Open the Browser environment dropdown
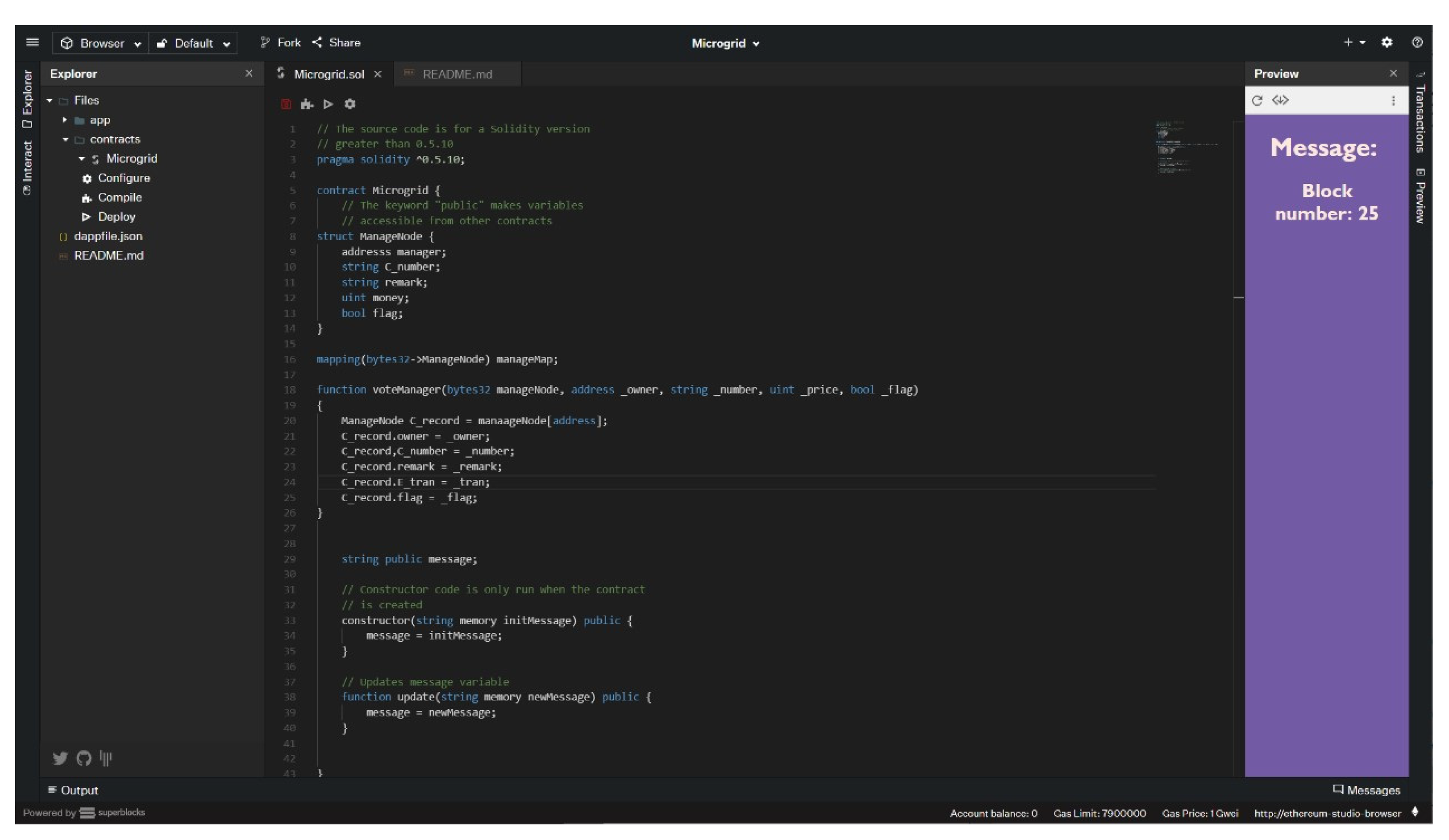This screenshot has width=1449, height=840. [x=101, y=43]
